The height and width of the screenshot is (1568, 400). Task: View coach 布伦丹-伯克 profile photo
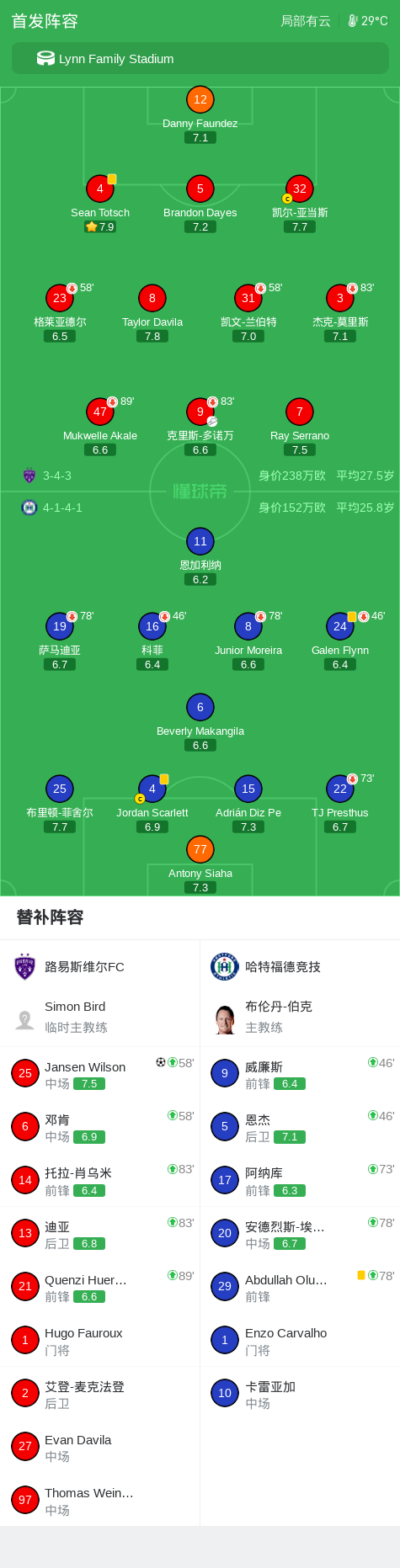click(x=225, y=1019)
